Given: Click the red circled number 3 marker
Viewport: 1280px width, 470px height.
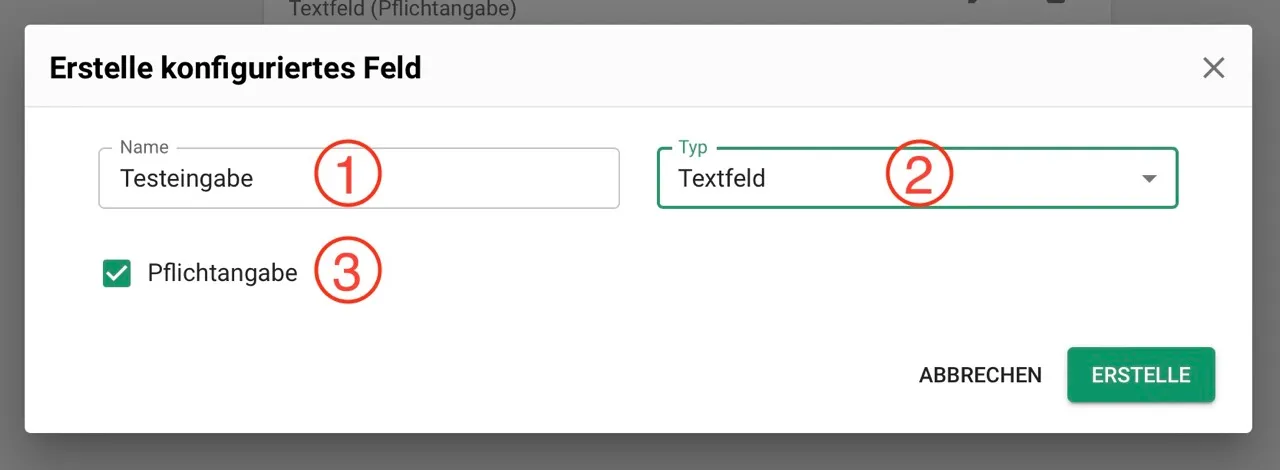Looking at the screenshot, I should click(x=347, y=271).
